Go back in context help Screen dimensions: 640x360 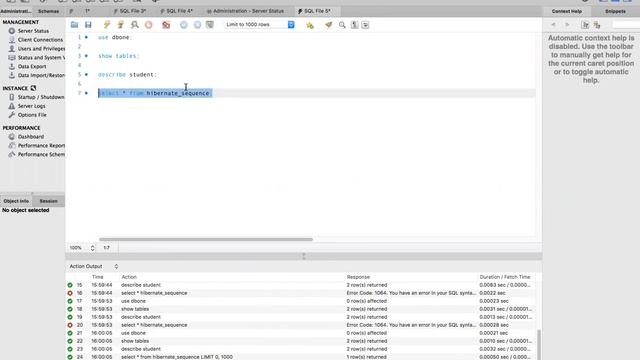553,25
